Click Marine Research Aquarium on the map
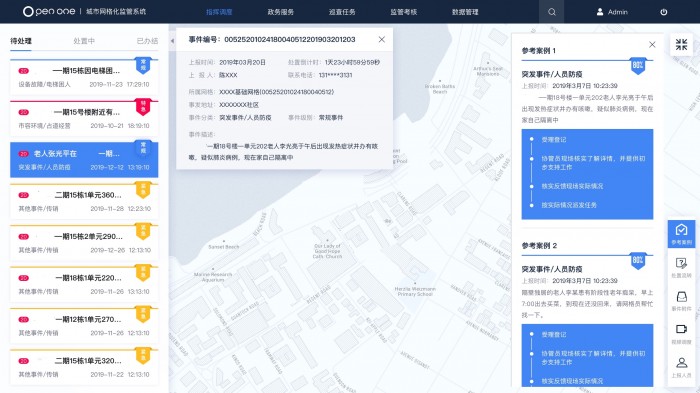The image size is (700, 393). click(213, 277)
